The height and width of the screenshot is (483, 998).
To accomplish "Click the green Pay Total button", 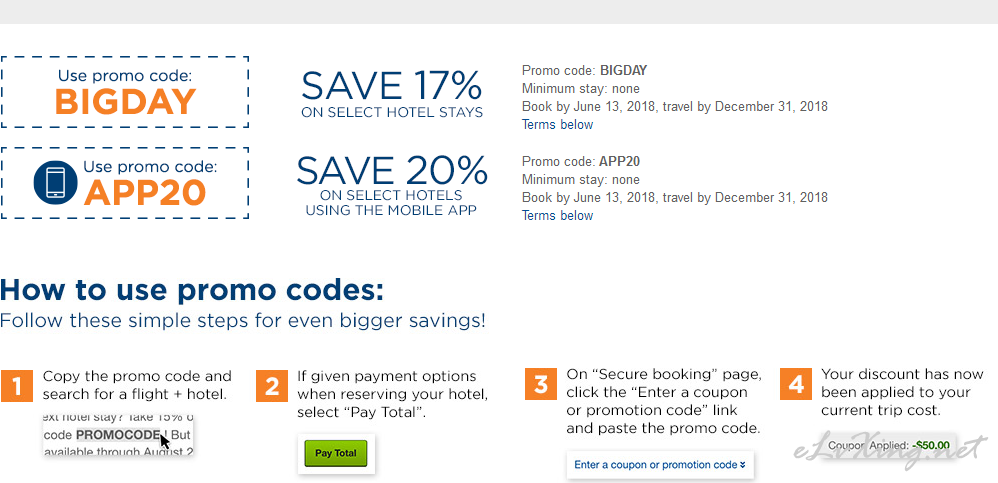I will point(335,453).
